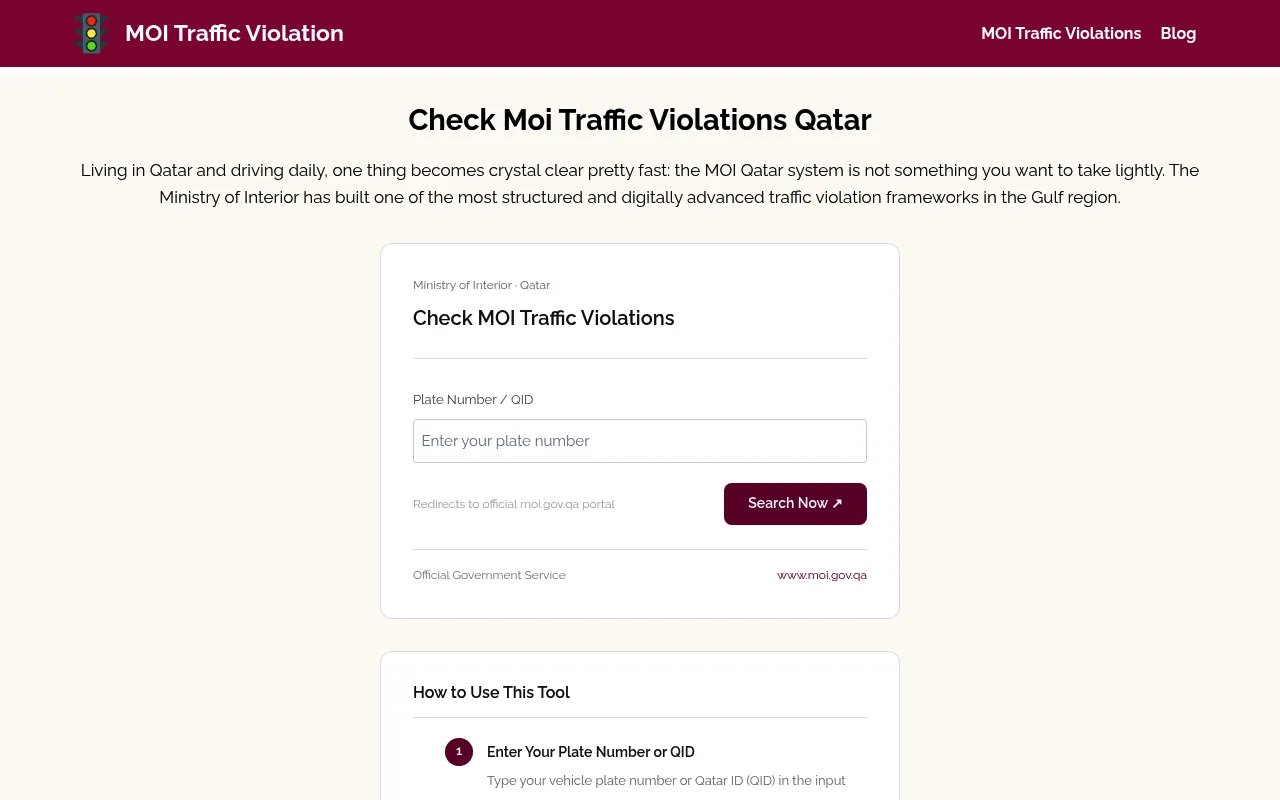Click the Ministry of Interior · Qatar caption
The image size is (1280, 800).
[x=481, y=285]
